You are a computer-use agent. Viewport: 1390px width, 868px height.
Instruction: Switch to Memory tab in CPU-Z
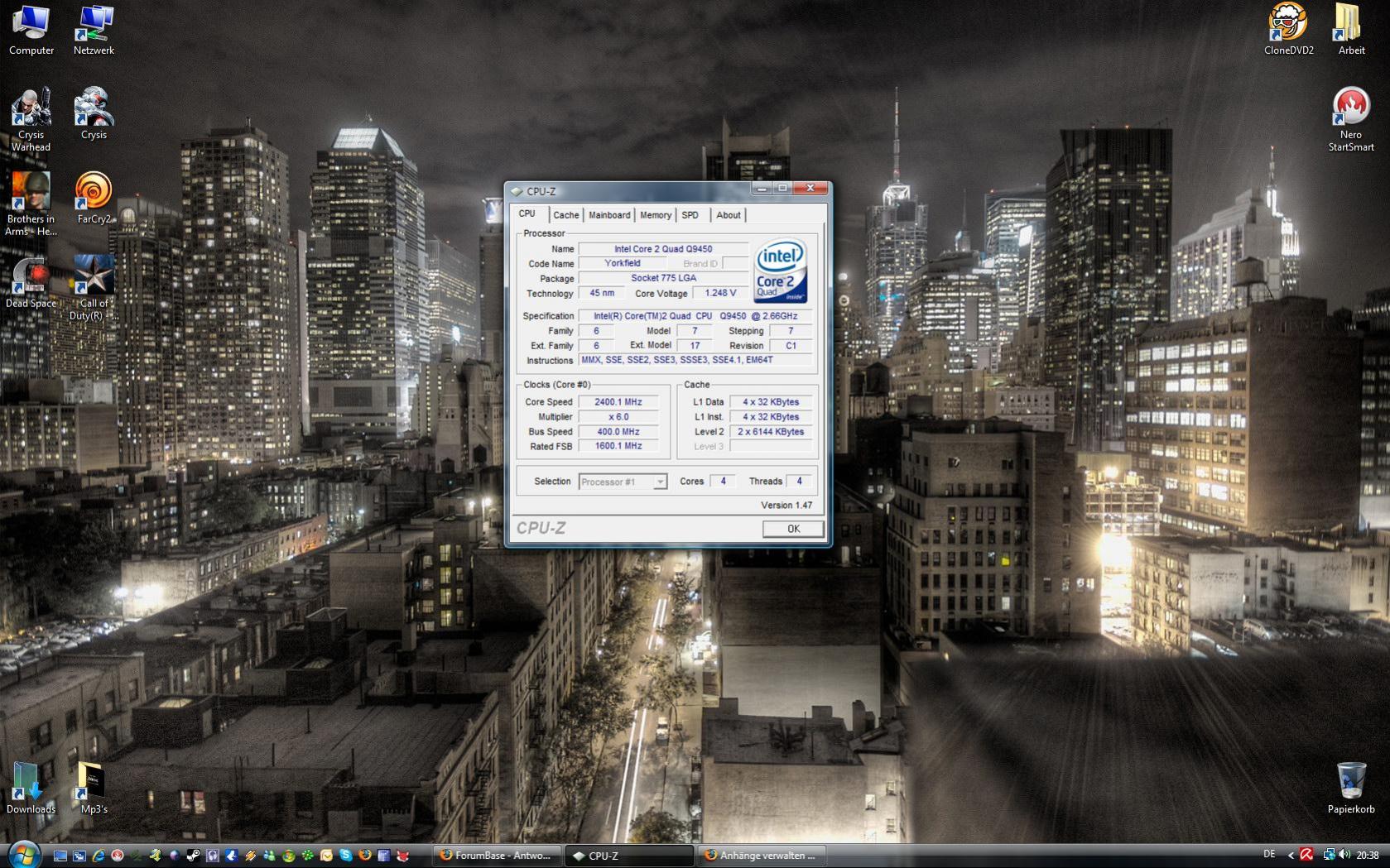coord(656,215)
